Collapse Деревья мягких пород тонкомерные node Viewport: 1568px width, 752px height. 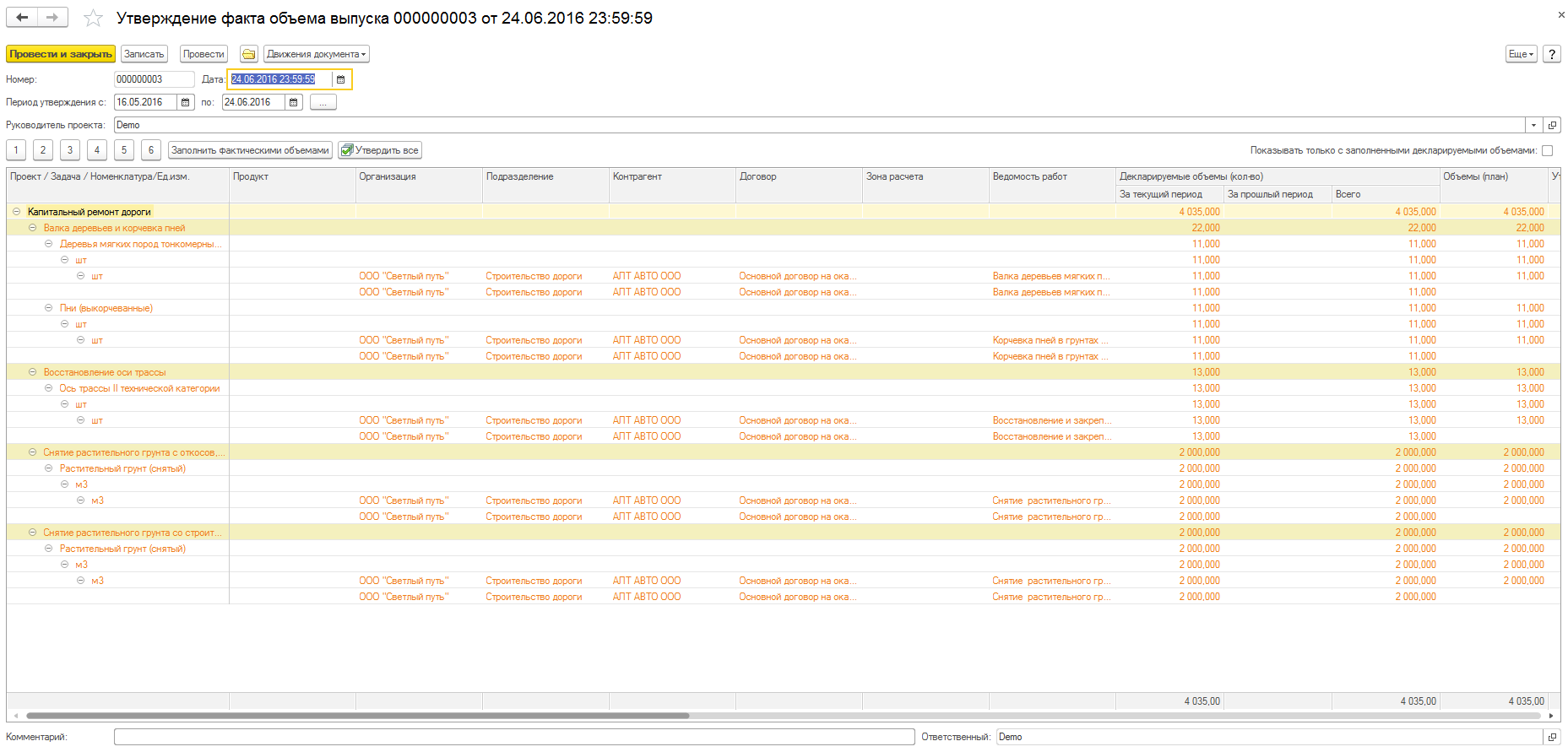point(48,244)
